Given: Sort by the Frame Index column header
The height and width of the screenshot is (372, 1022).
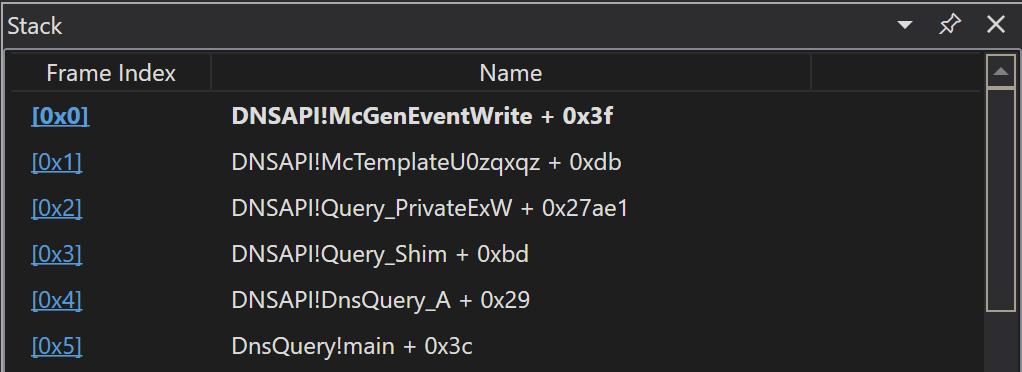Looking at the screenshot, I should (x=111, y=73).
